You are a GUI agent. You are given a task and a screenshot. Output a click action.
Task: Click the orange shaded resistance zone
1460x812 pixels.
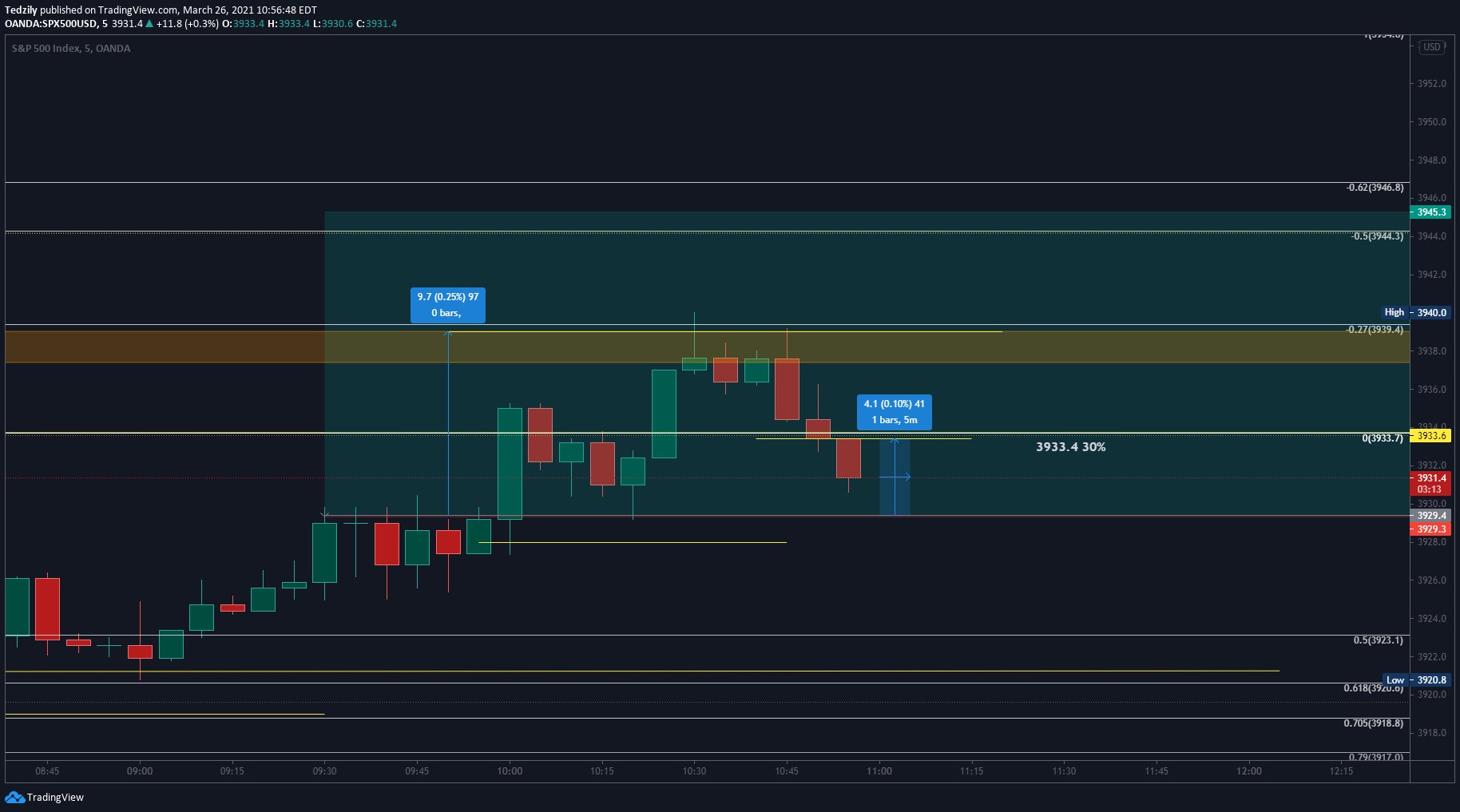point(707,347)
